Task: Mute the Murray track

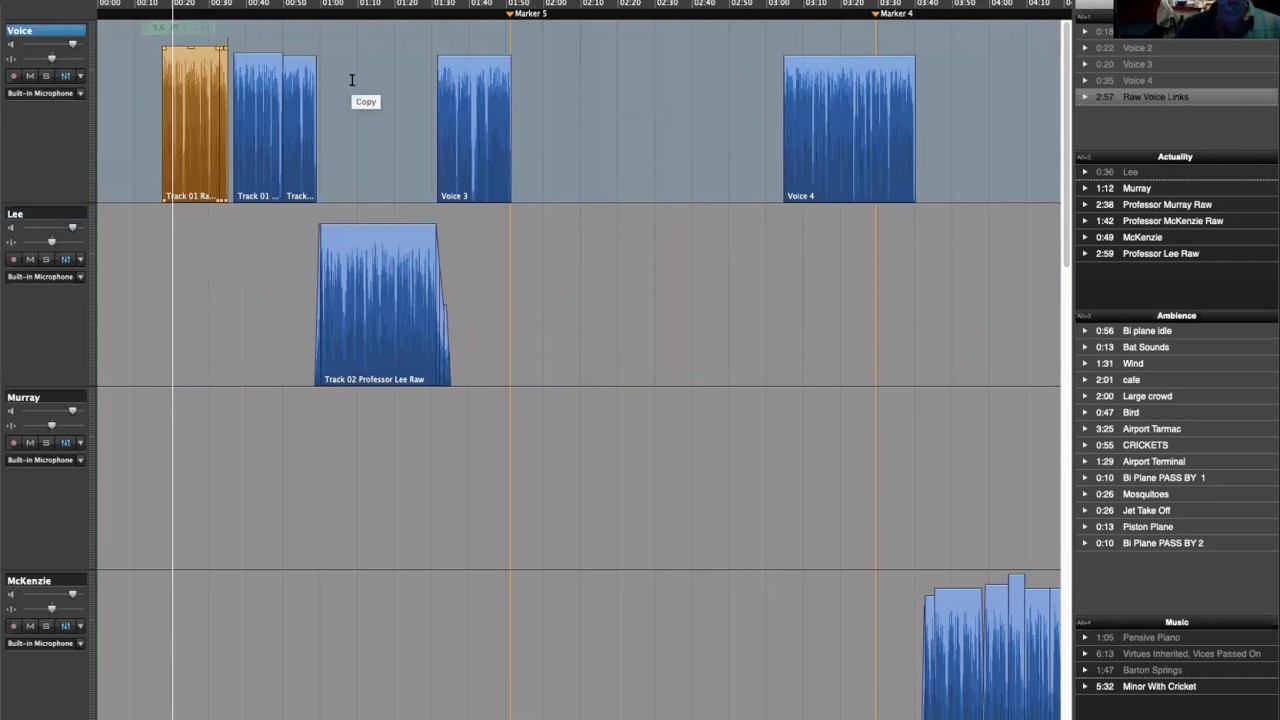Action: point(30,442)
